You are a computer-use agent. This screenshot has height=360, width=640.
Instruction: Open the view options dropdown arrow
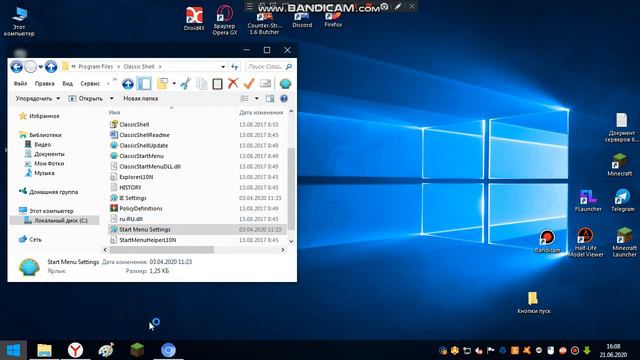pos(256,98)
